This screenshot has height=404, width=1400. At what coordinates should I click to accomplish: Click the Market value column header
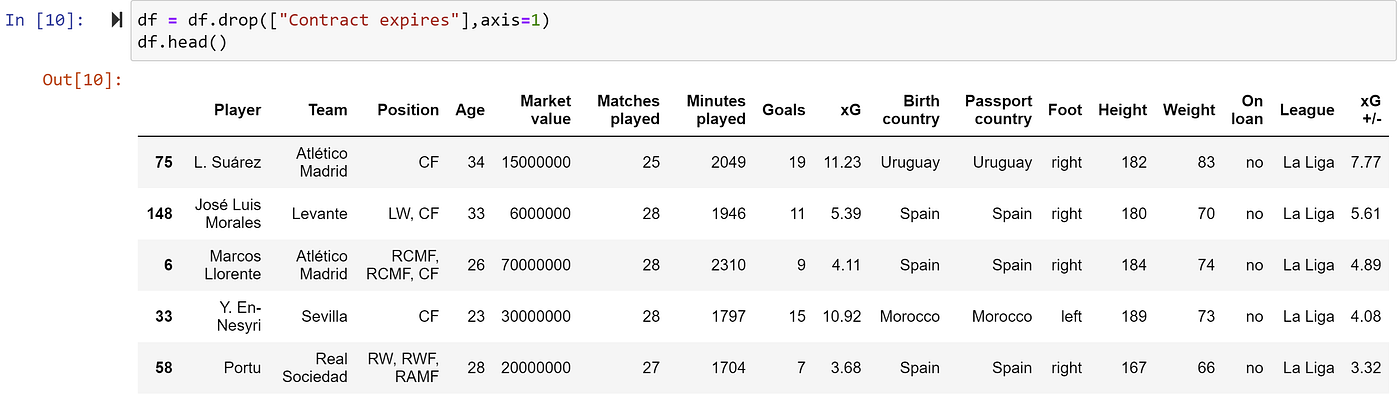(545, 110)
